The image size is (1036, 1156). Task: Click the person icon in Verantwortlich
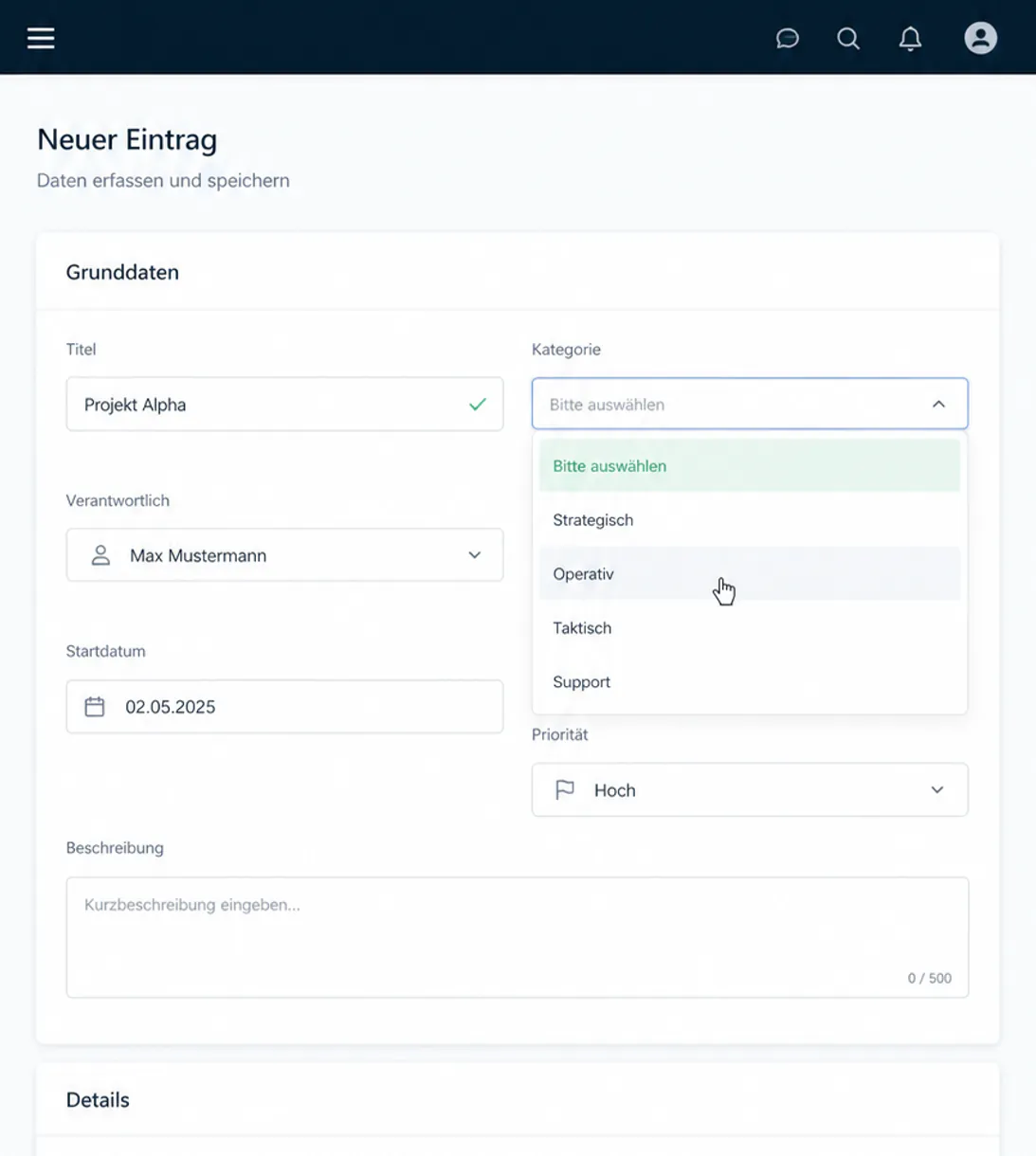(x=100, y=555)
